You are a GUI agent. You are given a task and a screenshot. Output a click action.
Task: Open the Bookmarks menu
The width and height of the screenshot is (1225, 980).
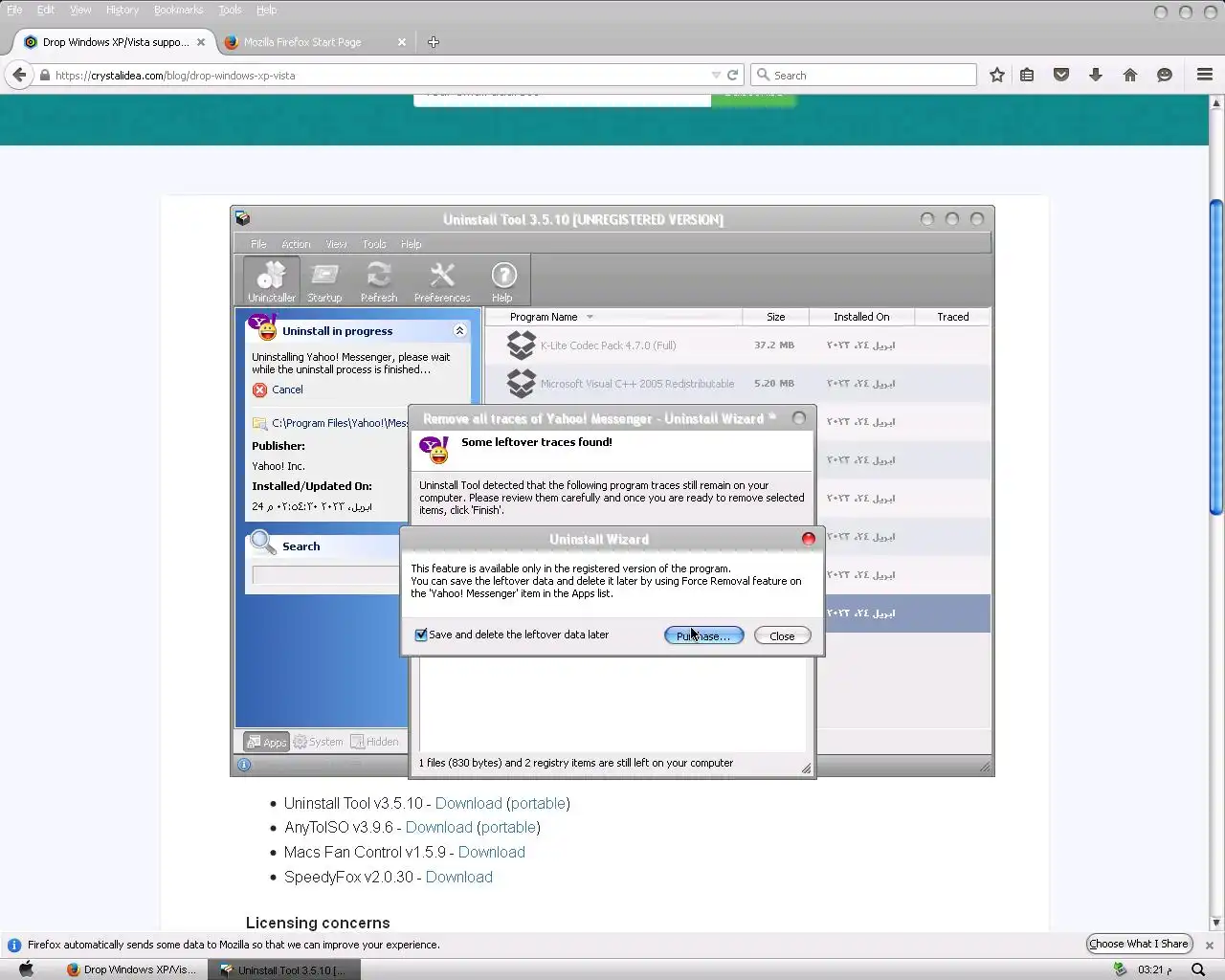(x=179, y=10)
